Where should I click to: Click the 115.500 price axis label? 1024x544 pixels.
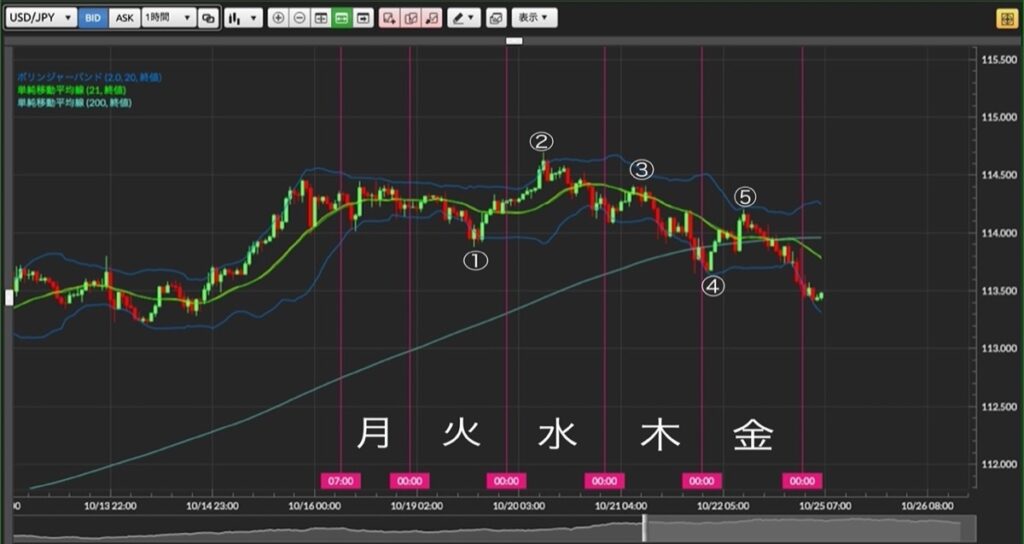pyautogui.click(x=999, y=59)
